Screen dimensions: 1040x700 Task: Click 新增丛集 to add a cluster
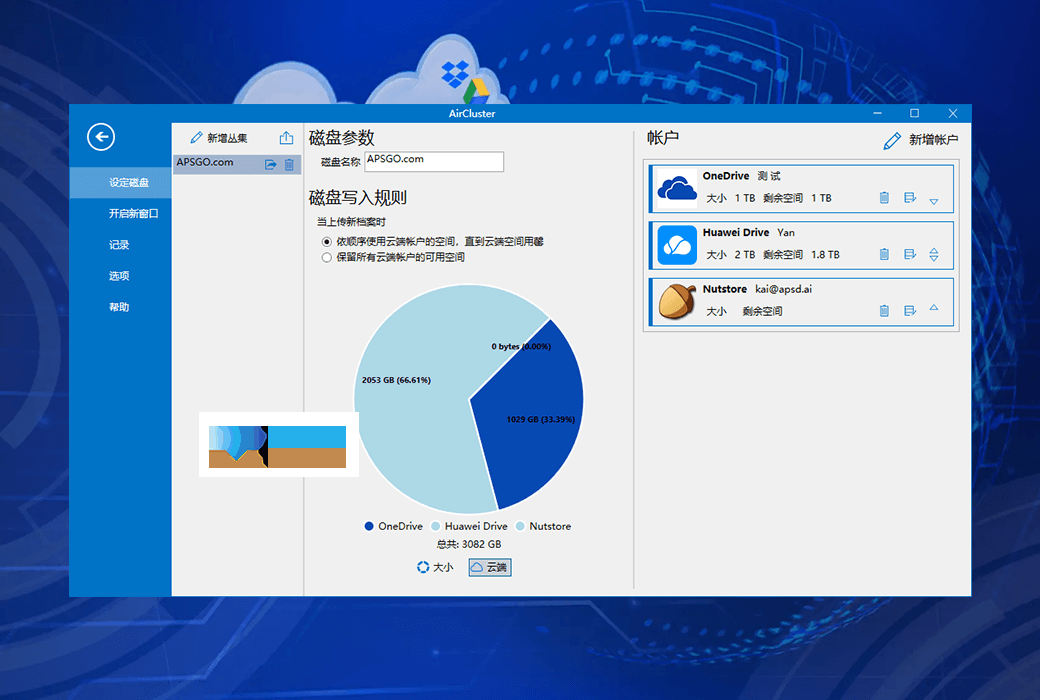coord(228,138)
